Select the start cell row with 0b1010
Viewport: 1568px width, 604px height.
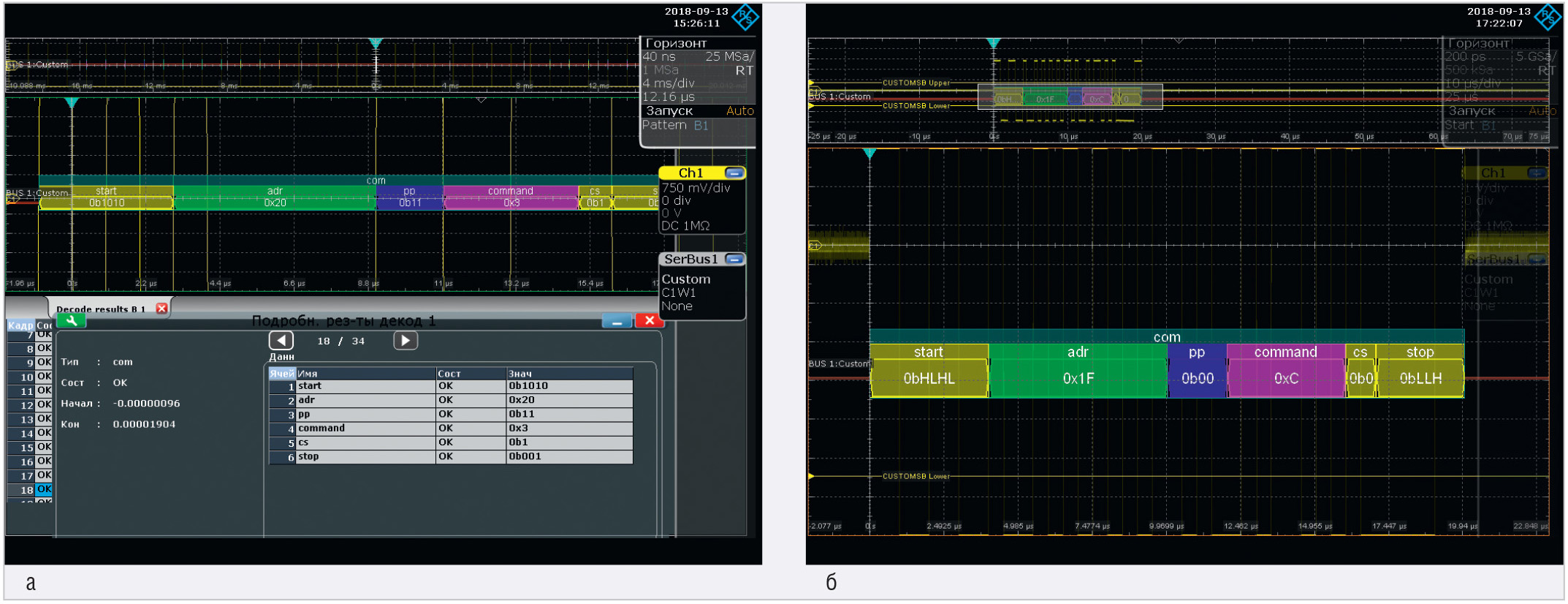451,386
